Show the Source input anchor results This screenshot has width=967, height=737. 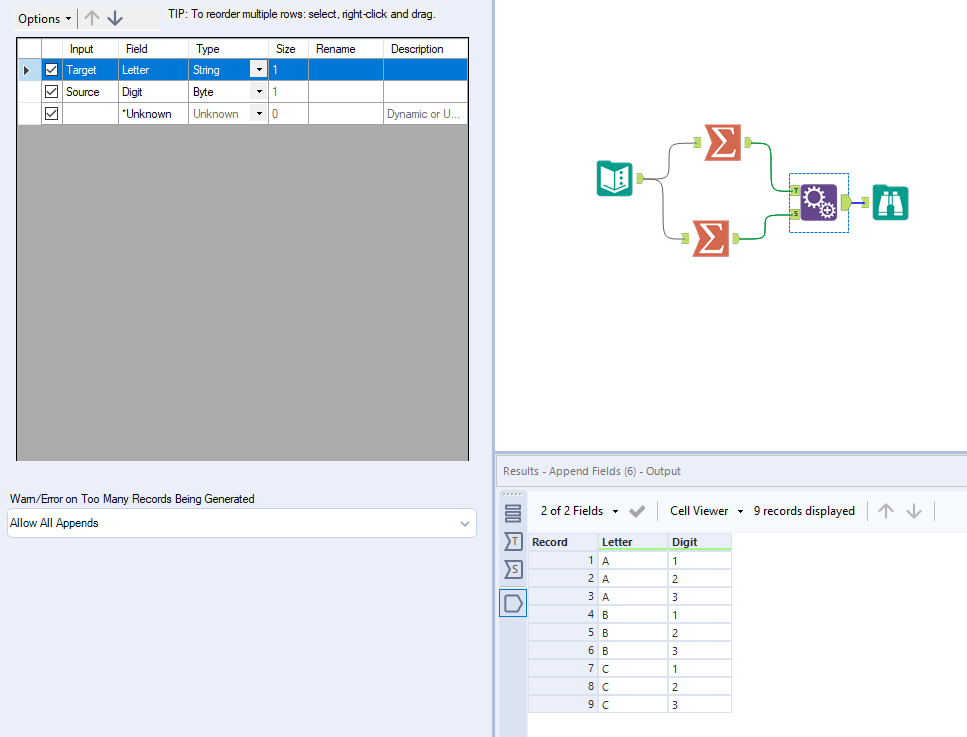tap(513, 570)
